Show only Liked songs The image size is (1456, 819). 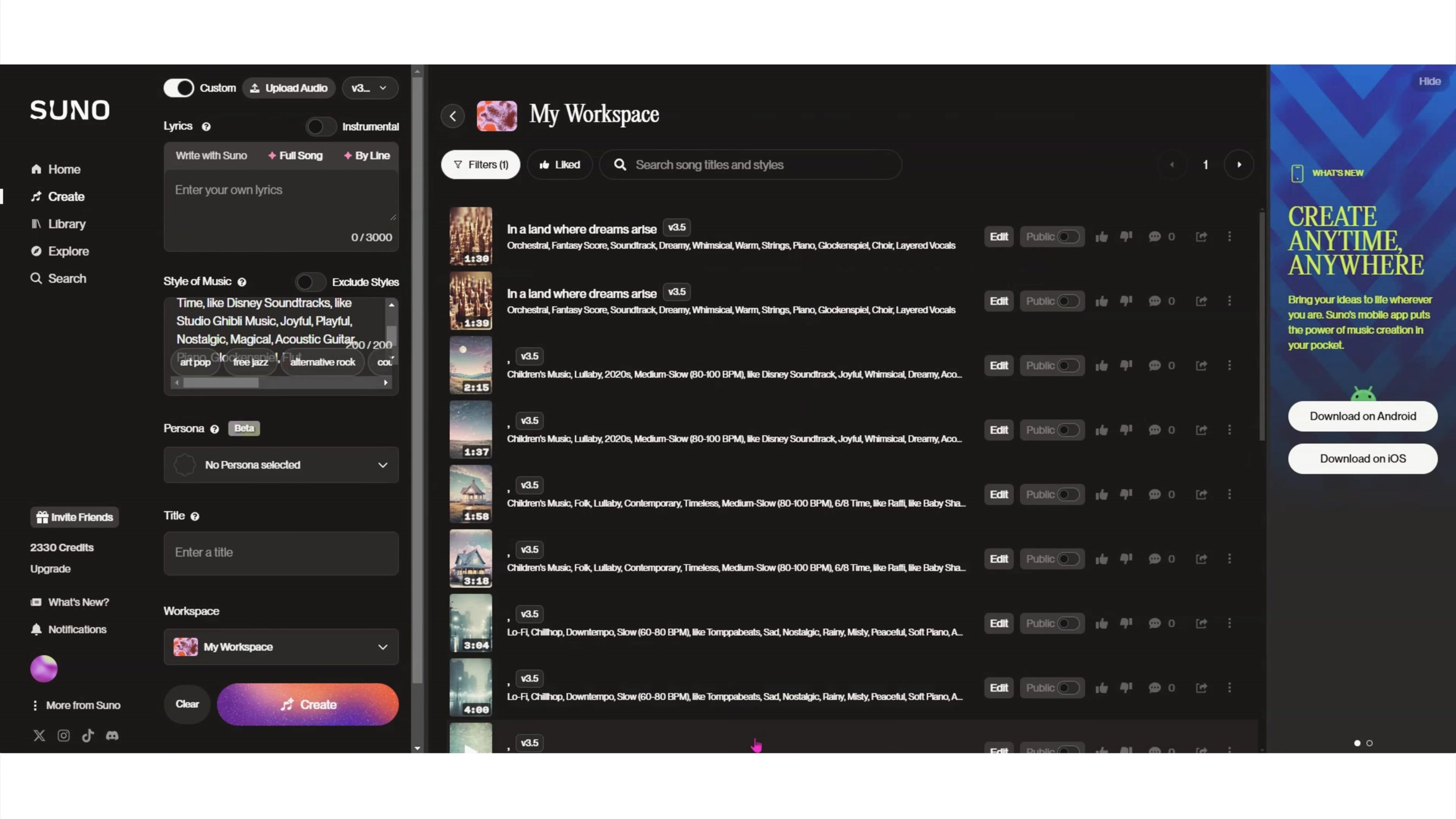point(560,165)
